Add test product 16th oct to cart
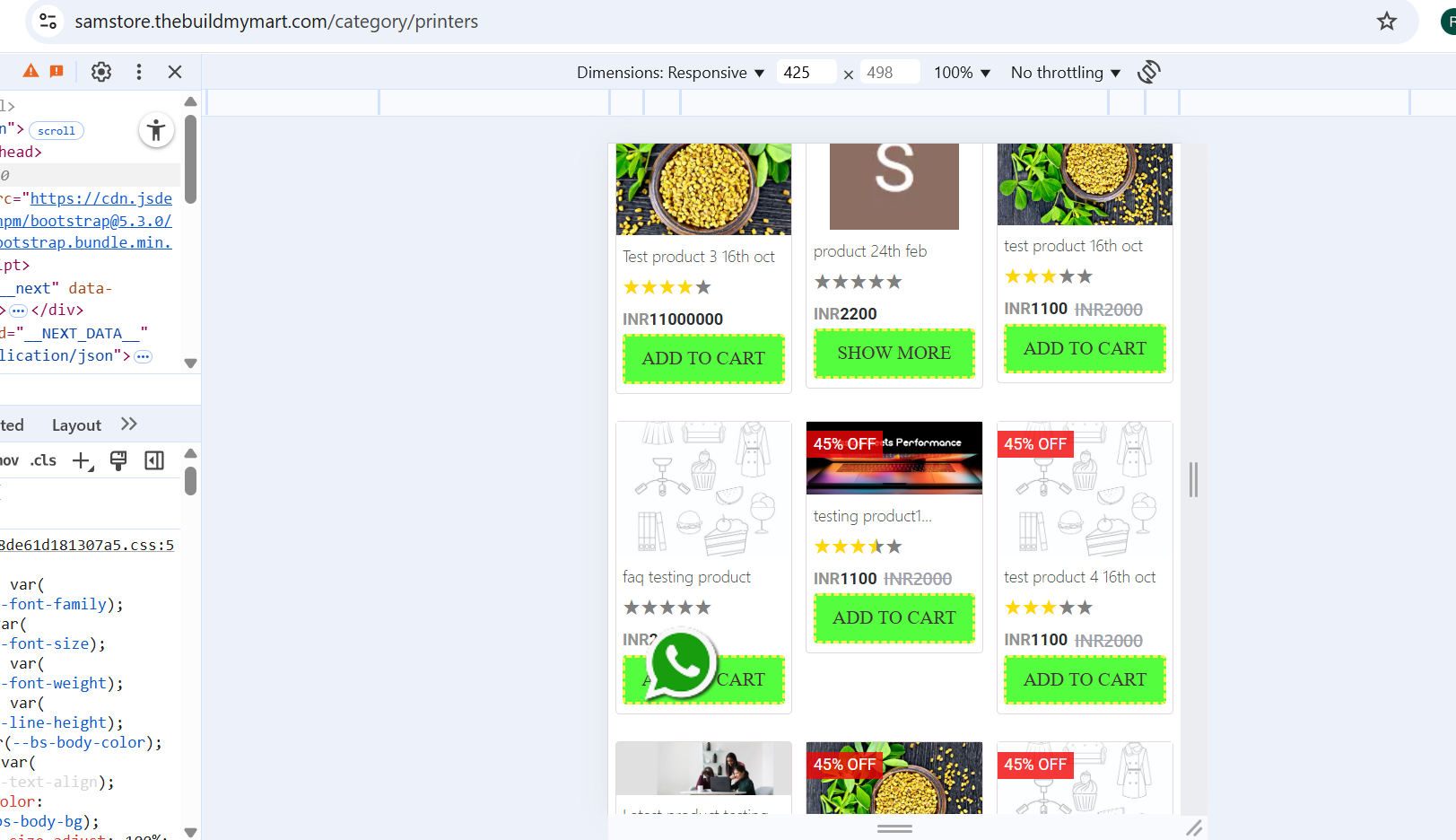Image resolution: width=1456 pixels, height=840 pixels. coord(1085,348)
